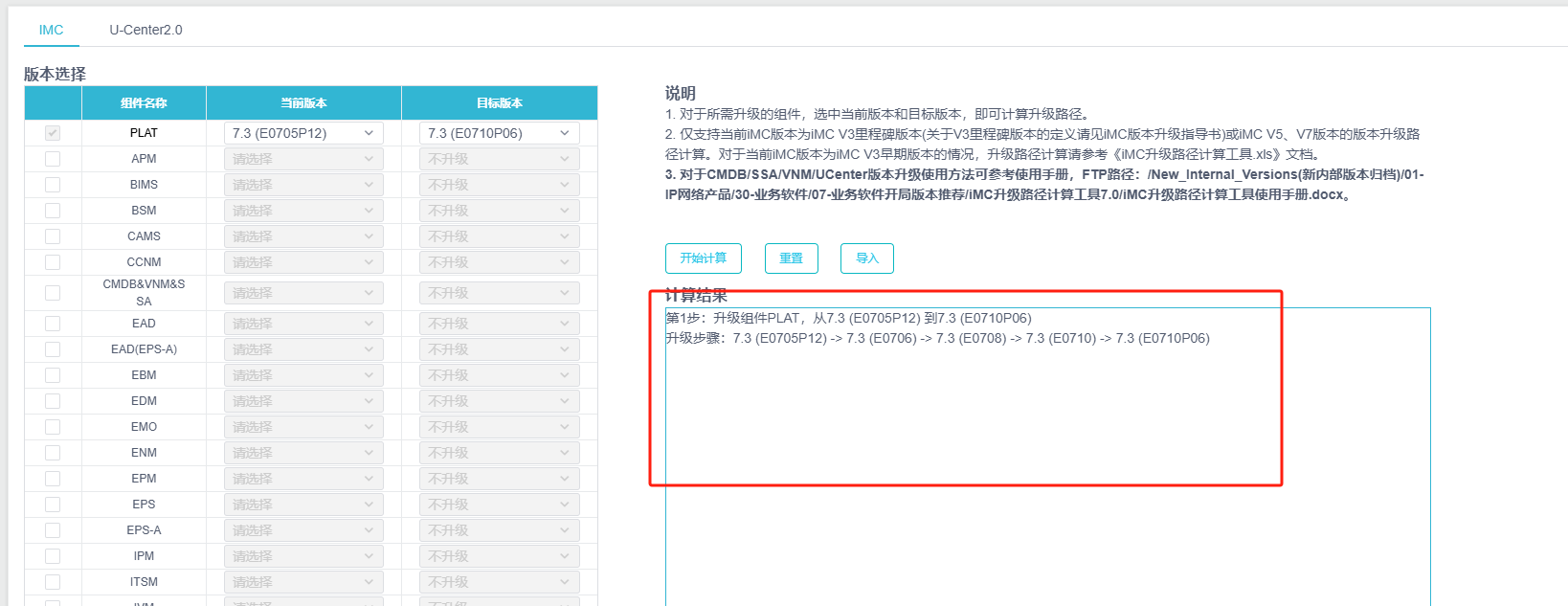Click the 当前版本 column header
The width and height of the screenshot is (1568, 606).
(x=303, y=103)
